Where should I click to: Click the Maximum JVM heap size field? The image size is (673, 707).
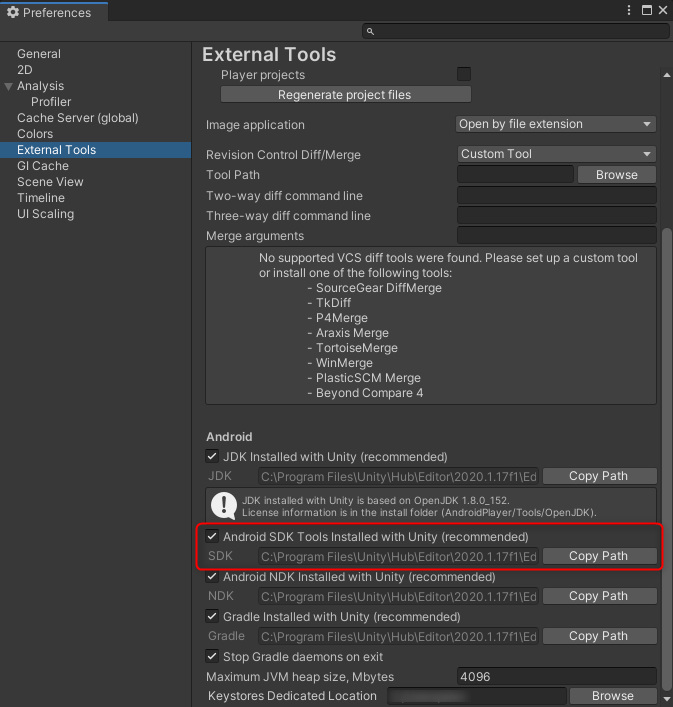coord(556,677)
